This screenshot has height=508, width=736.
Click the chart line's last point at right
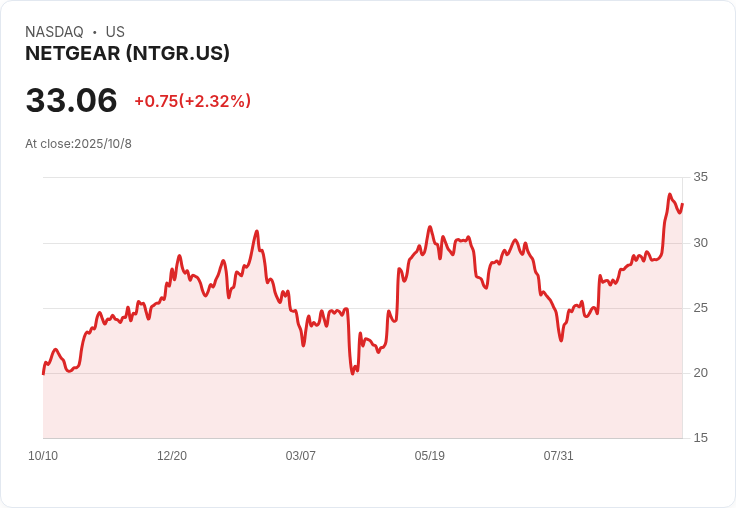(x=682, y=205)
